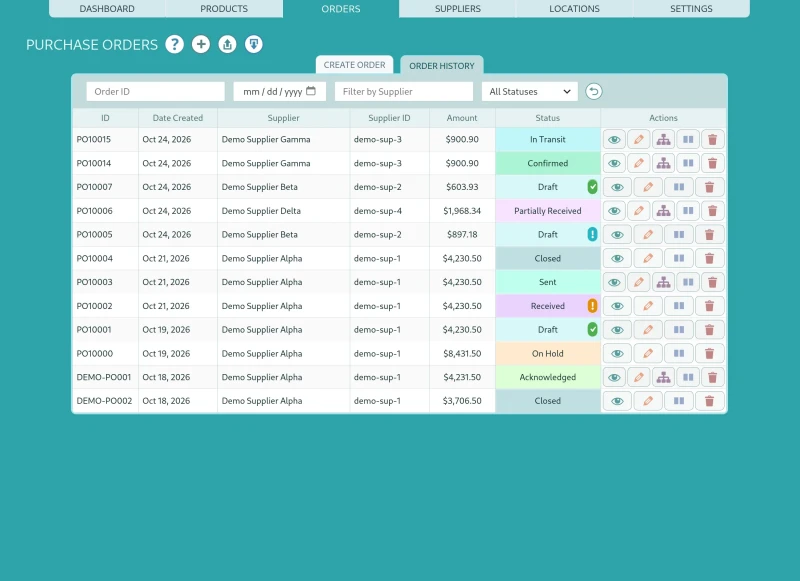The height and width of the screenshot is (581, 800).
Task: Click the green checkmark badge on PO10007
Action: [x=592, y=187]
